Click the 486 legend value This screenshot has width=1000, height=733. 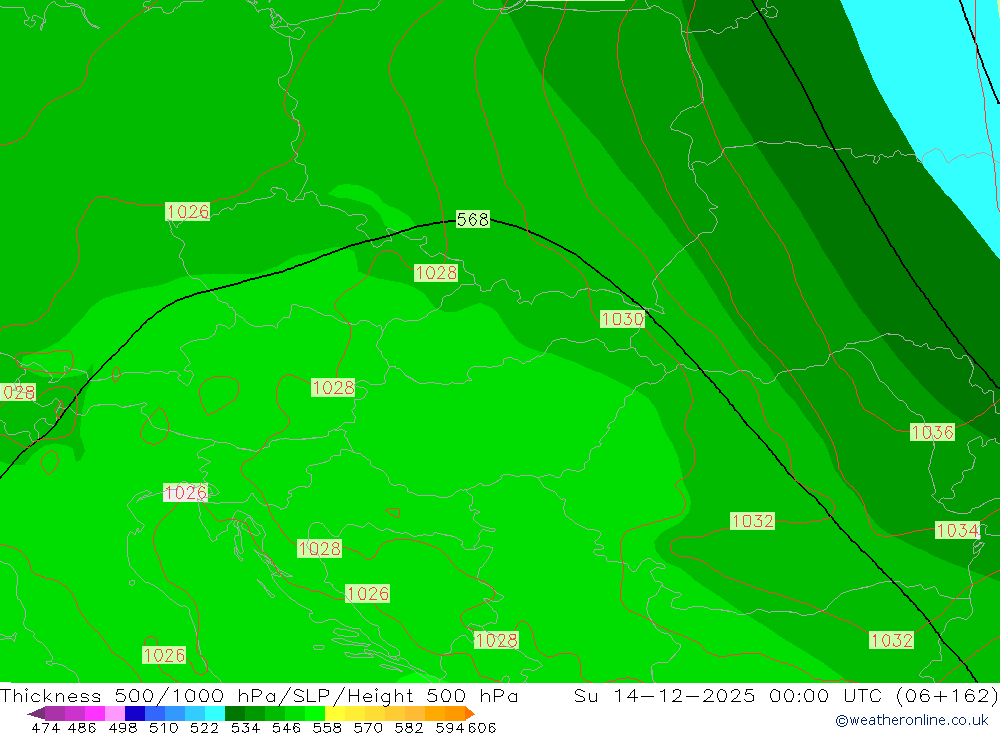[82, 728]
